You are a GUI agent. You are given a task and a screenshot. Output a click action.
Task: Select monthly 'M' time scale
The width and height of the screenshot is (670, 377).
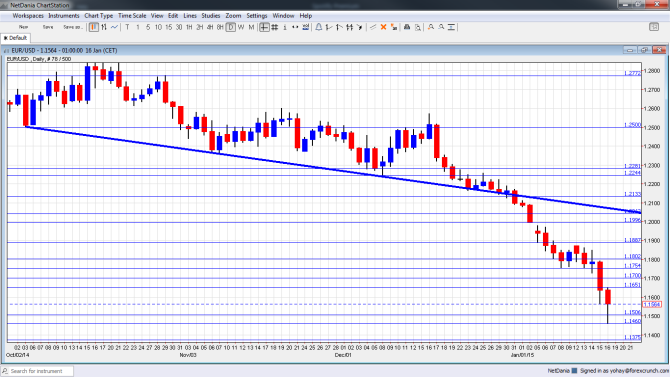[251, 27]
